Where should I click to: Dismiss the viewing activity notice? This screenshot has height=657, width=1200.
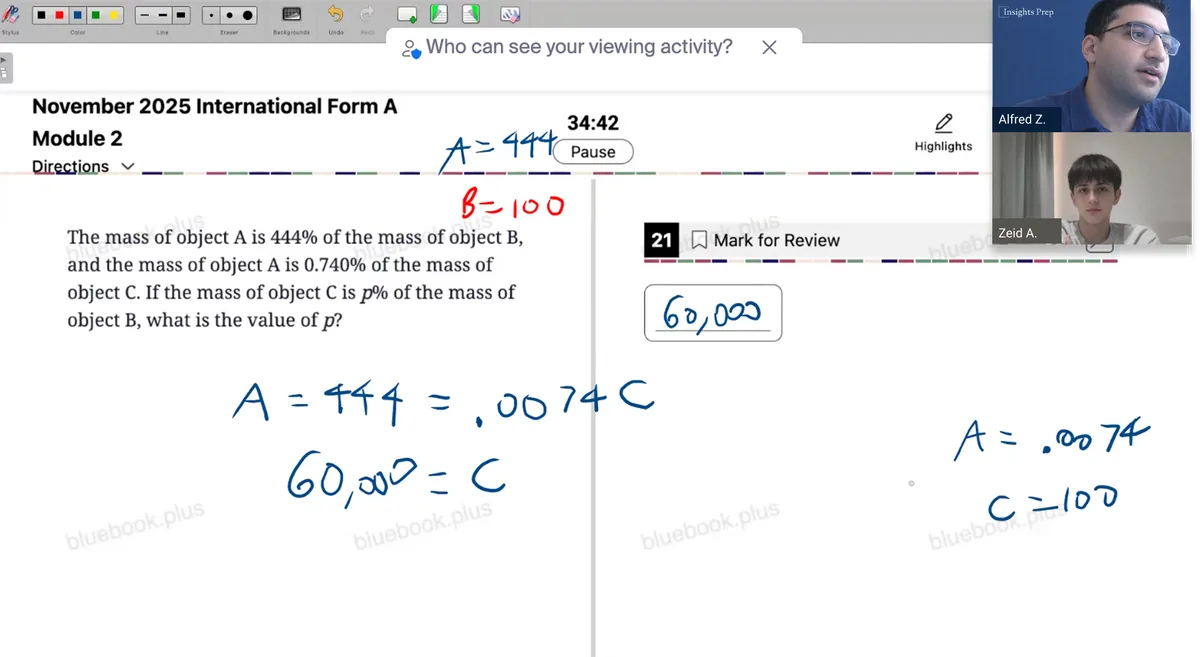[769, 47]
